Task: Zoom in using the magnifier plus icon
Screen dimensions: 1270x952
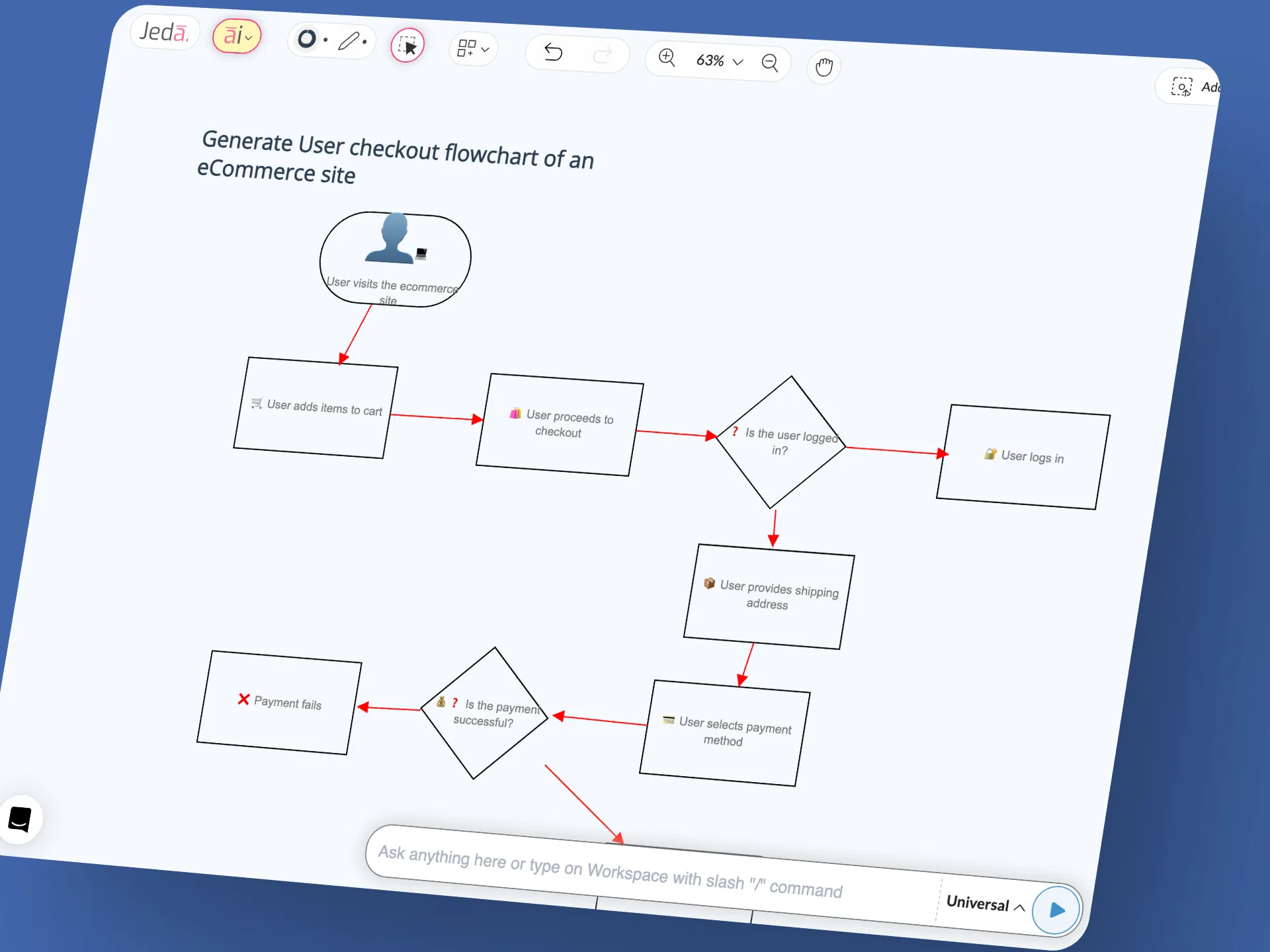Action: pos(667,58)
